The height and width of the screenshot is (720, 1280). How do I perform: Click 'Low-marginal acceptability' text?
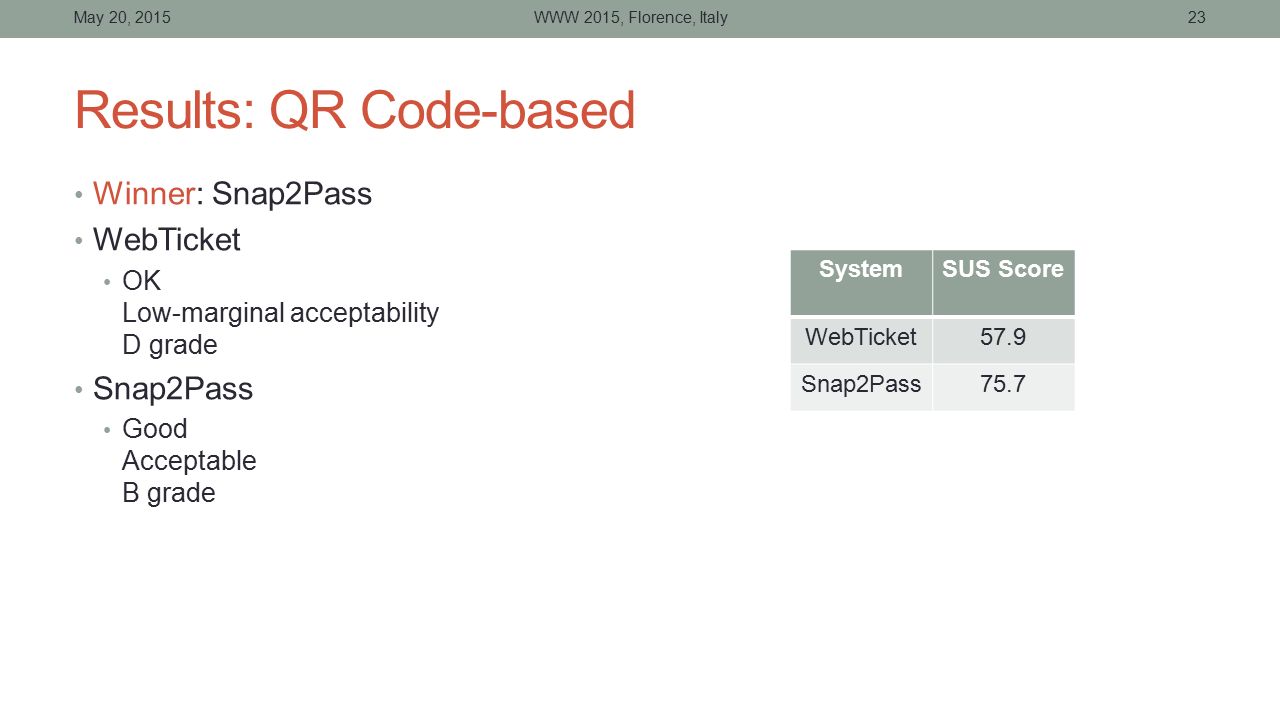[280, 313]
